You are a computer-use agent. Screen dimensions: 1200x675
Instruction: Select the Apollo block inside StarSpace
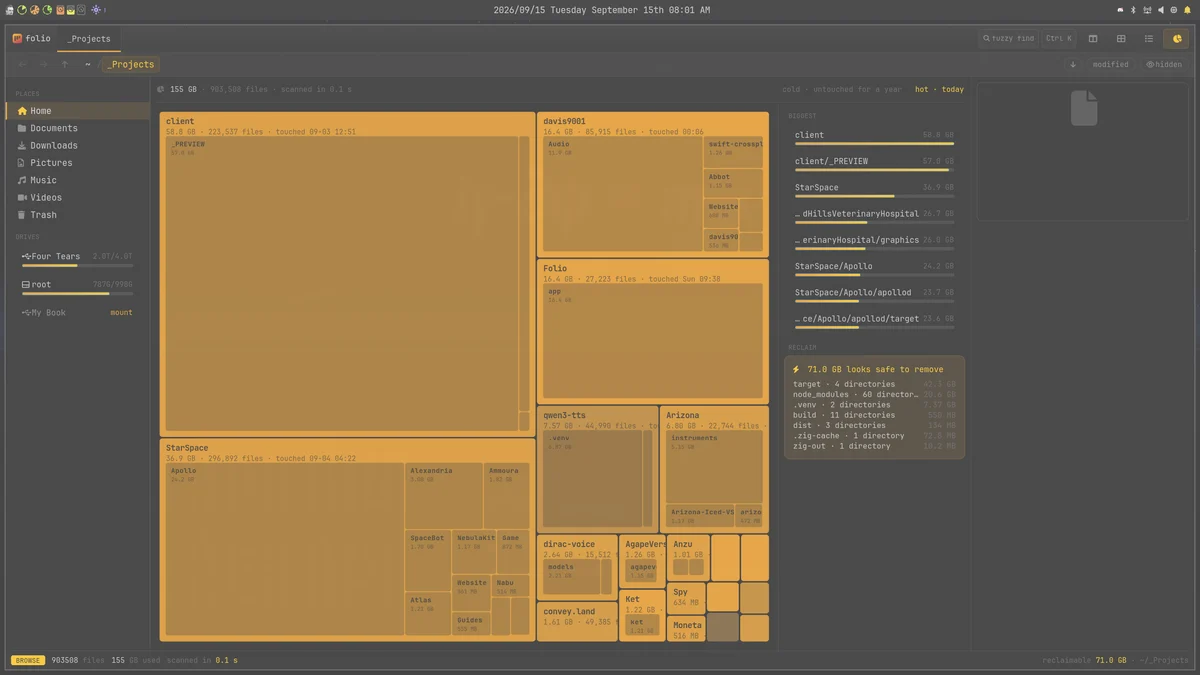click(x=284, y=549)
